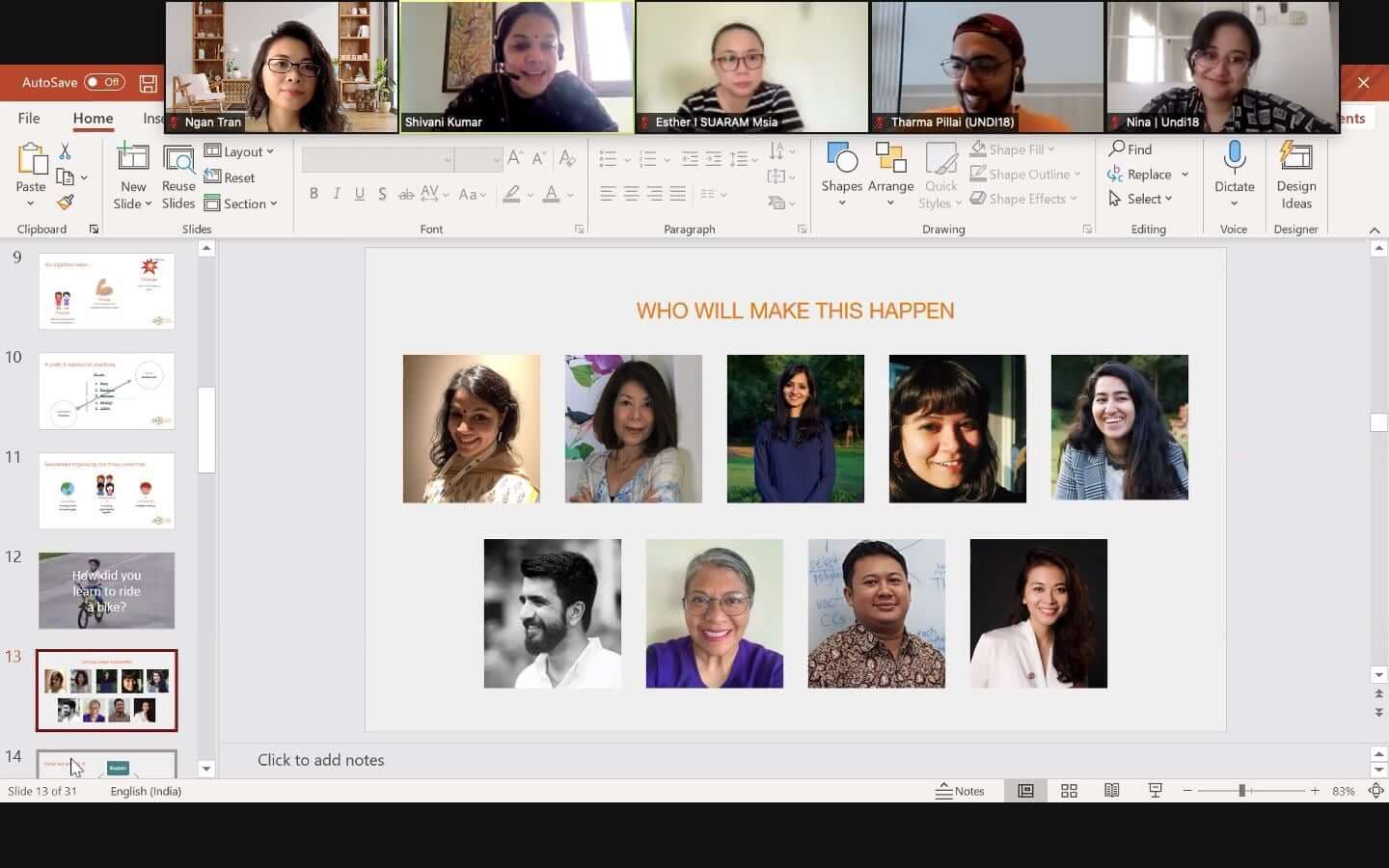Viewport: 1389px width, 868px height.
Task: Toggle the Notes pane button
Action: click(960, 791)
